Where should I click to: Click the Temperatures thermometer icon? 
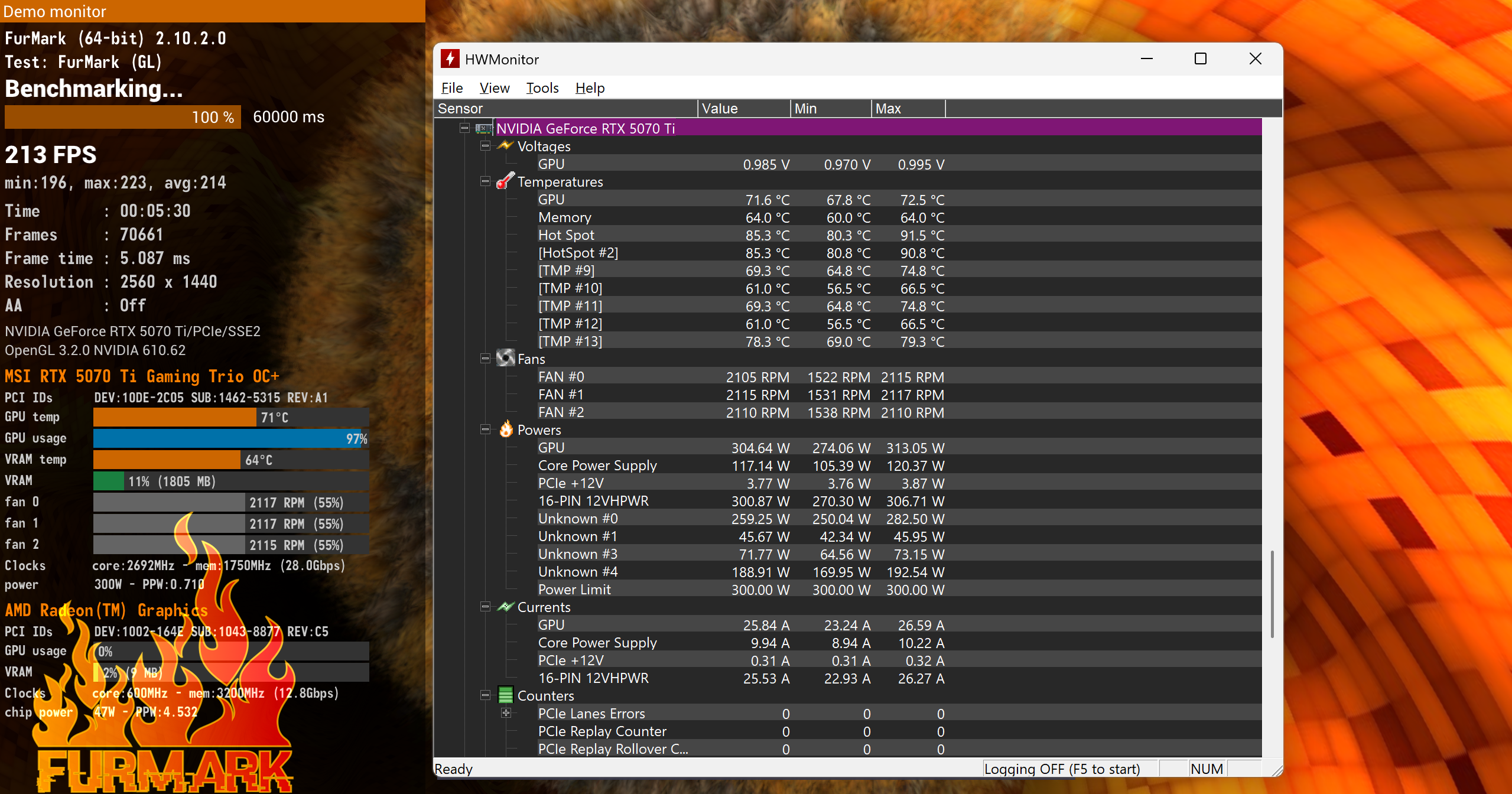tap(505, 181)
